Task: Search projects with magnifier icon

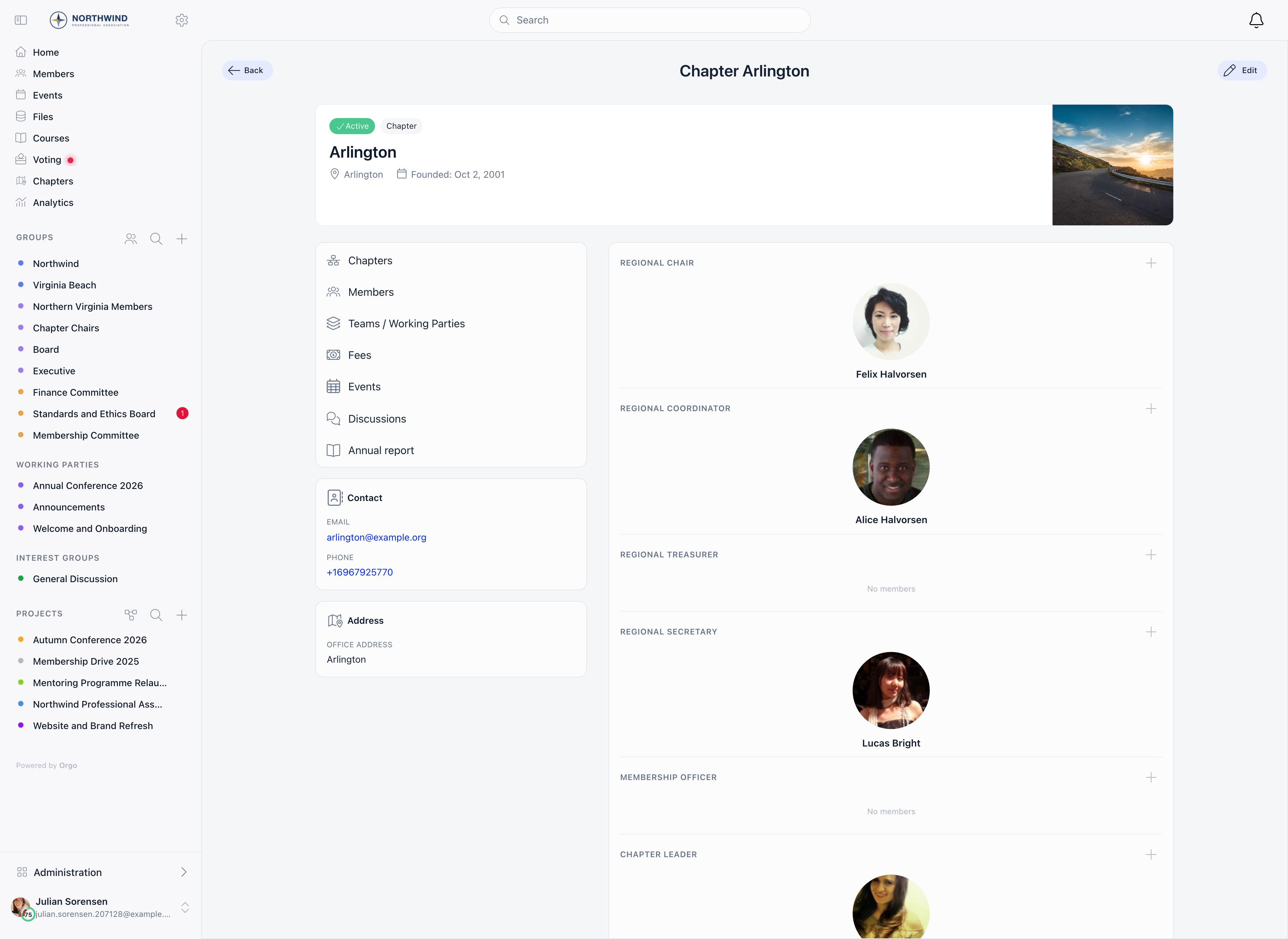Action: (156, 615)
